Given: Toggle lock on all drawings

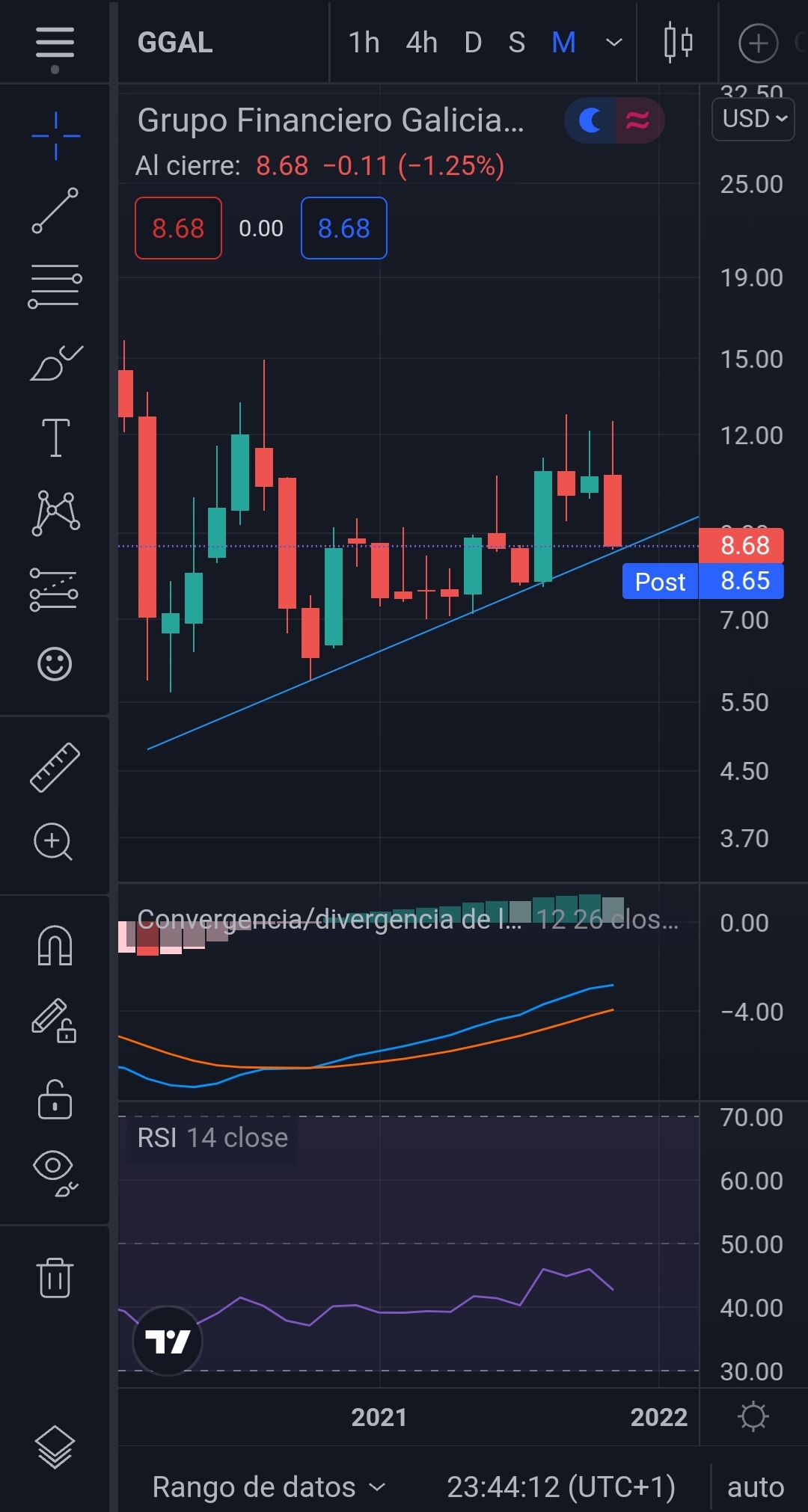Looking at the screenshot, I should tap(55, 1099).
